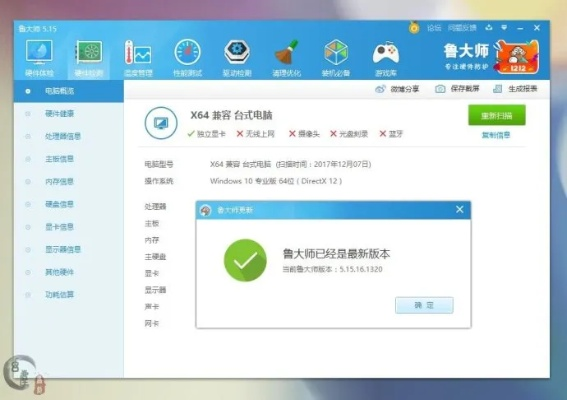
Task: Open the 性能测试 performance test gauge icon
Action: 187,58
